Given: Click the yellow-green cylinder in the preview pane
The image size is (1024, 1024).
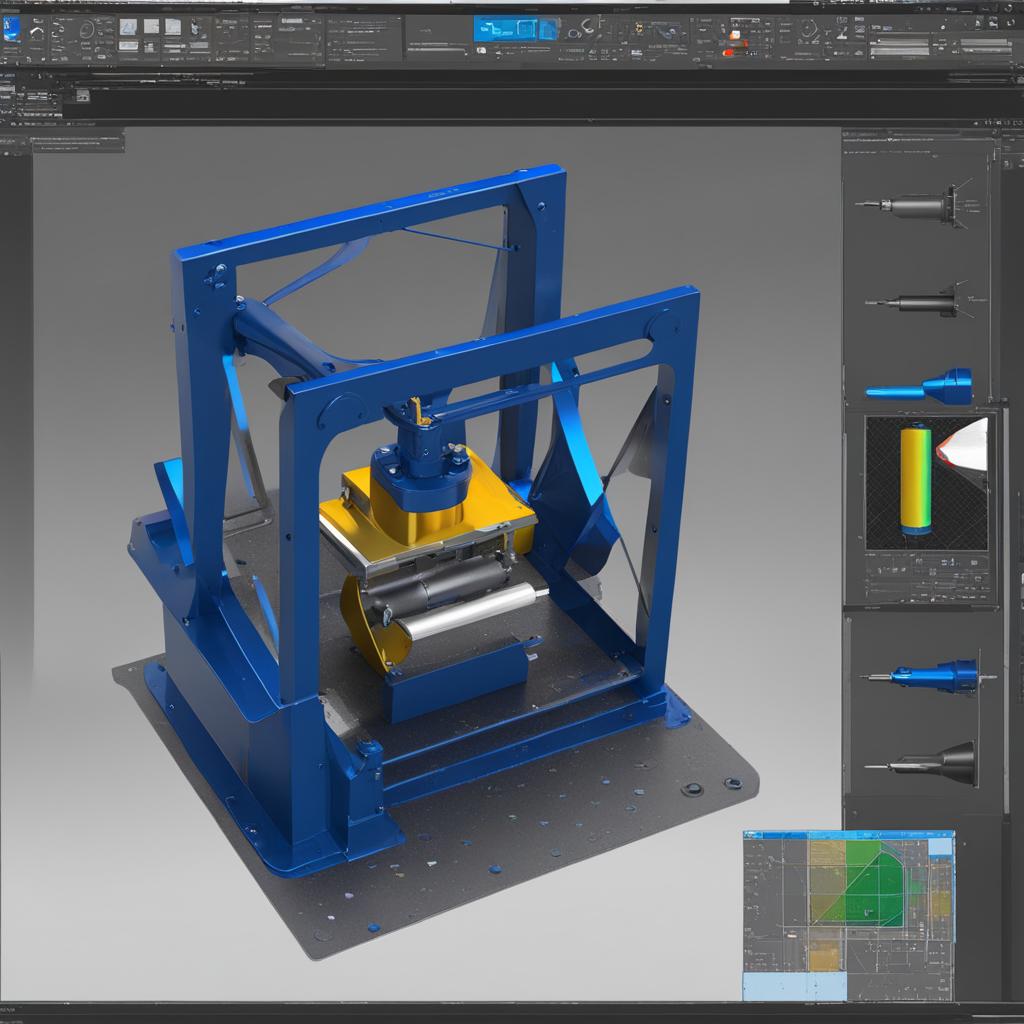Looking at the screenshot, I should pyautogui.click(x=915, y=481).
